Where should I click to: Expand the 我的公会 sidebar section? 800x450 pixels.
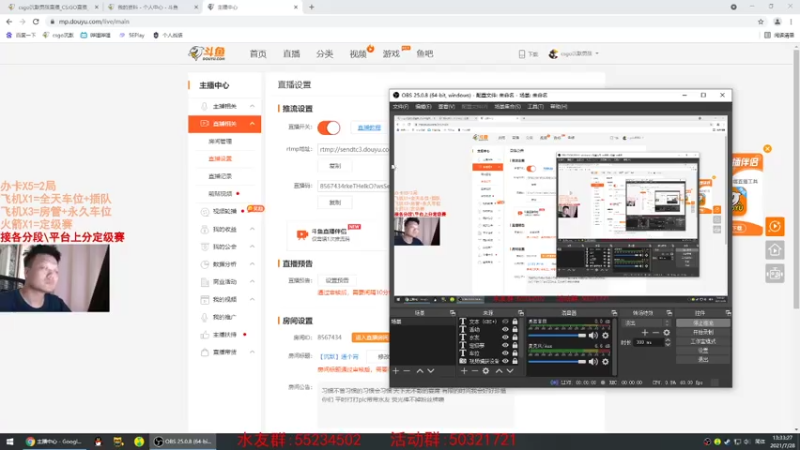tap(252, 246)
